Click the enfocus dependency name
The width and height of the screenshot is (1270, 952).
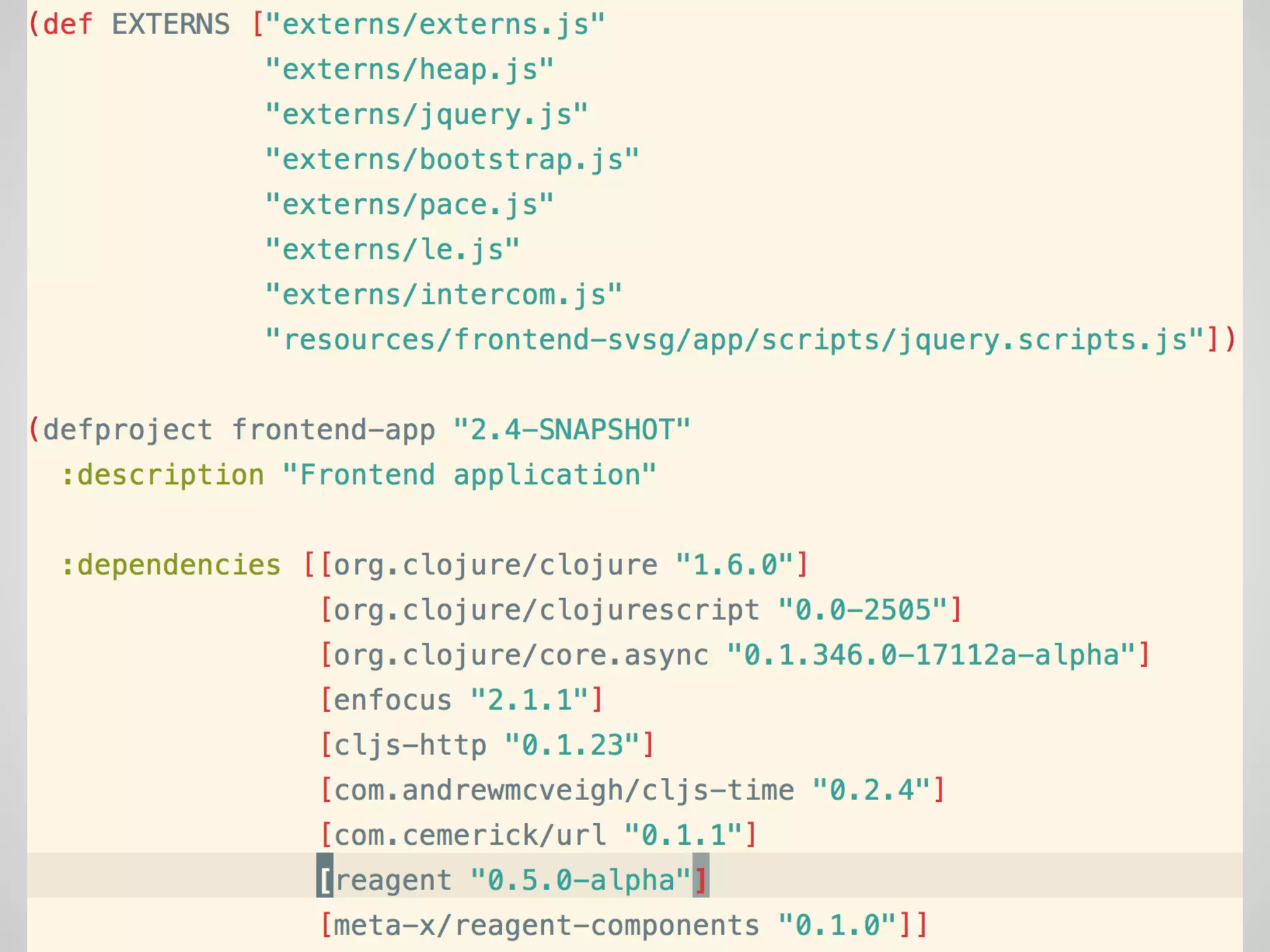point(393,700)
